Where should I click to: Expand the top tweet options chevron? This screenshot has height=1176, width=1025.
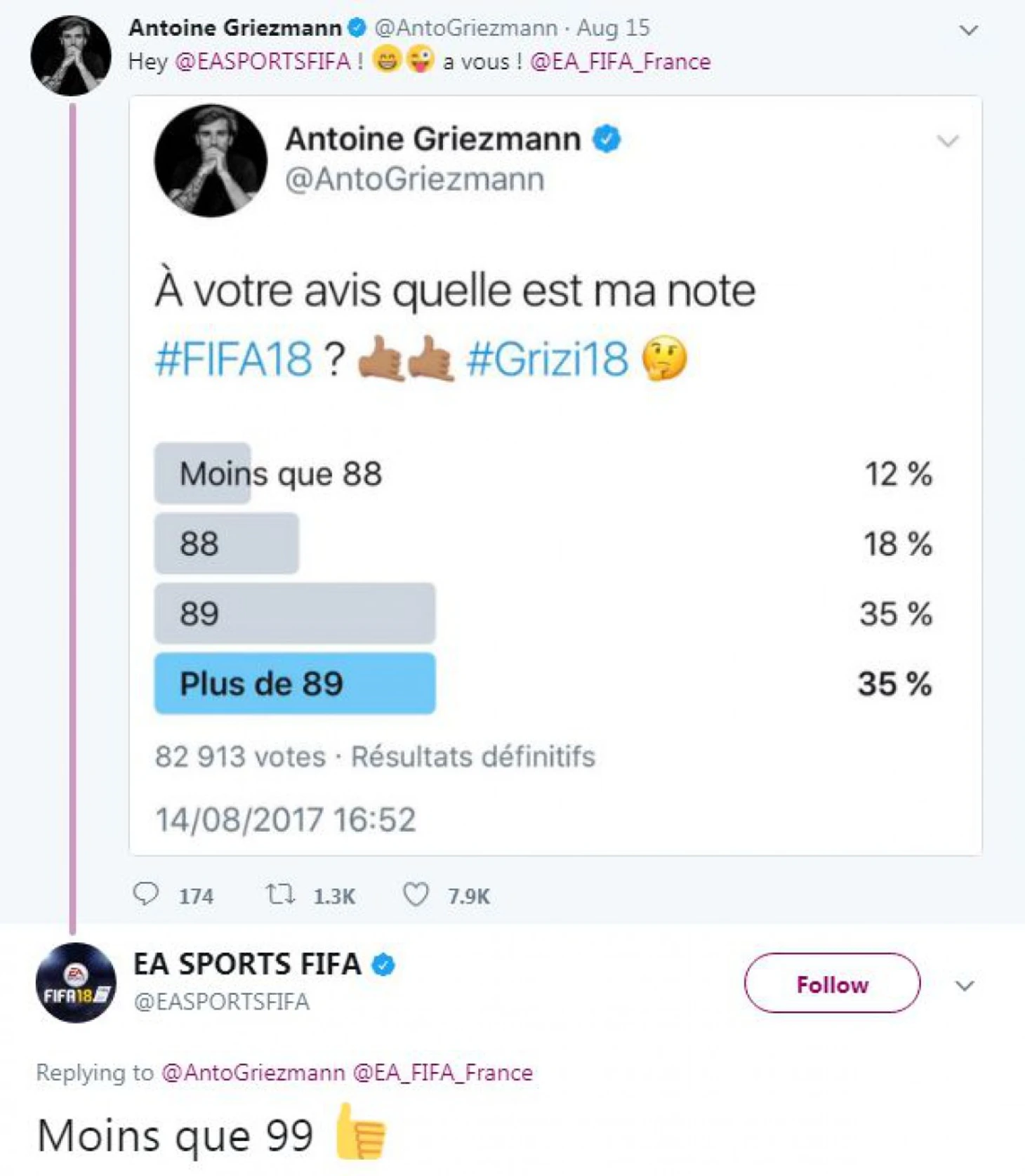[969, 30]
